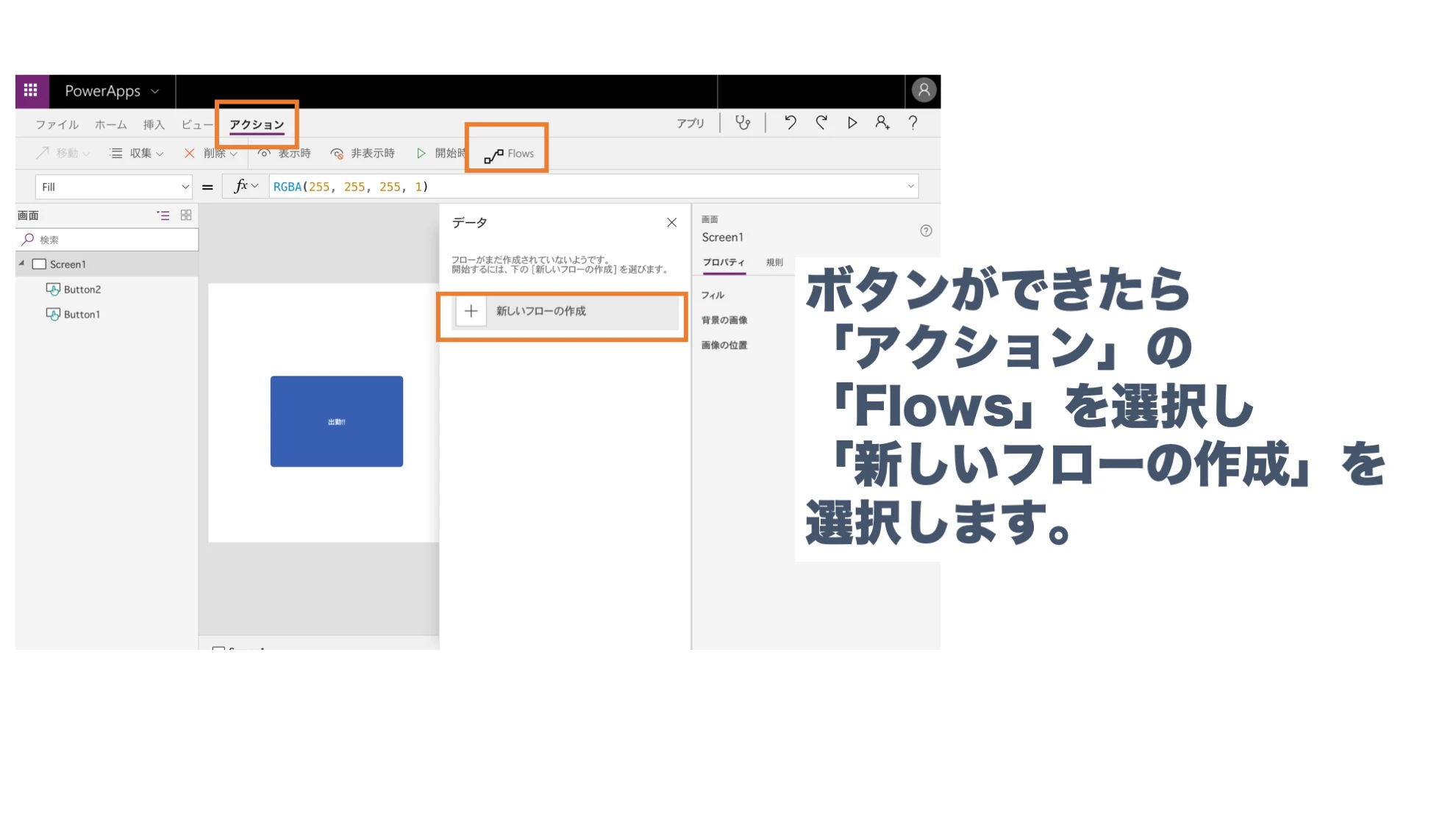This screenshot has width=1456, height=819.
Task: Open the 挿入 tab
Action: pyautogui.click(x=154, y=125)
